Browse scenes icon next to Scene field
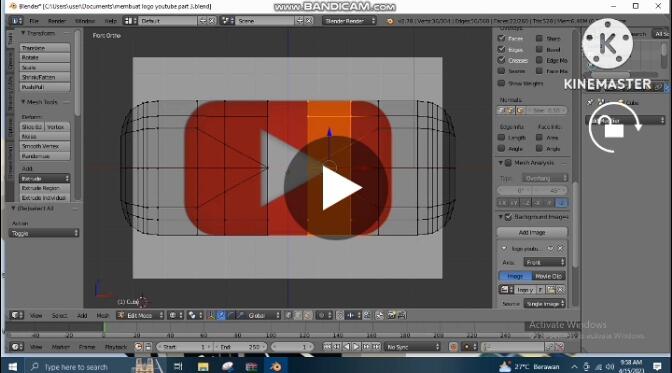 coord(227,21)
